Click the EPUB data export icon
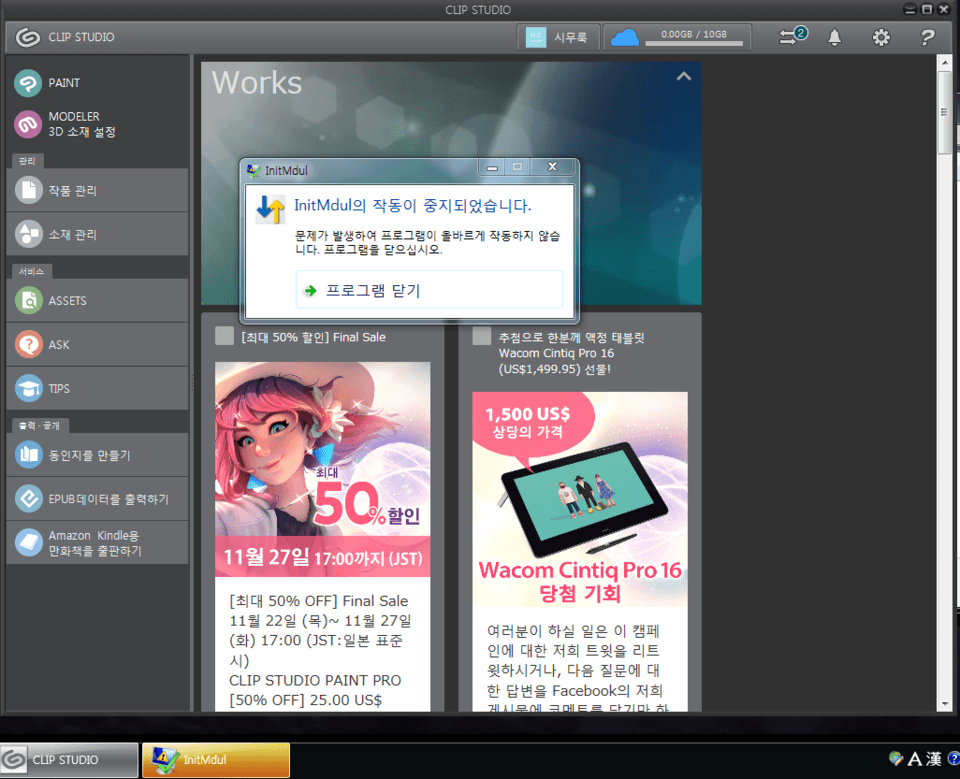 28,499
